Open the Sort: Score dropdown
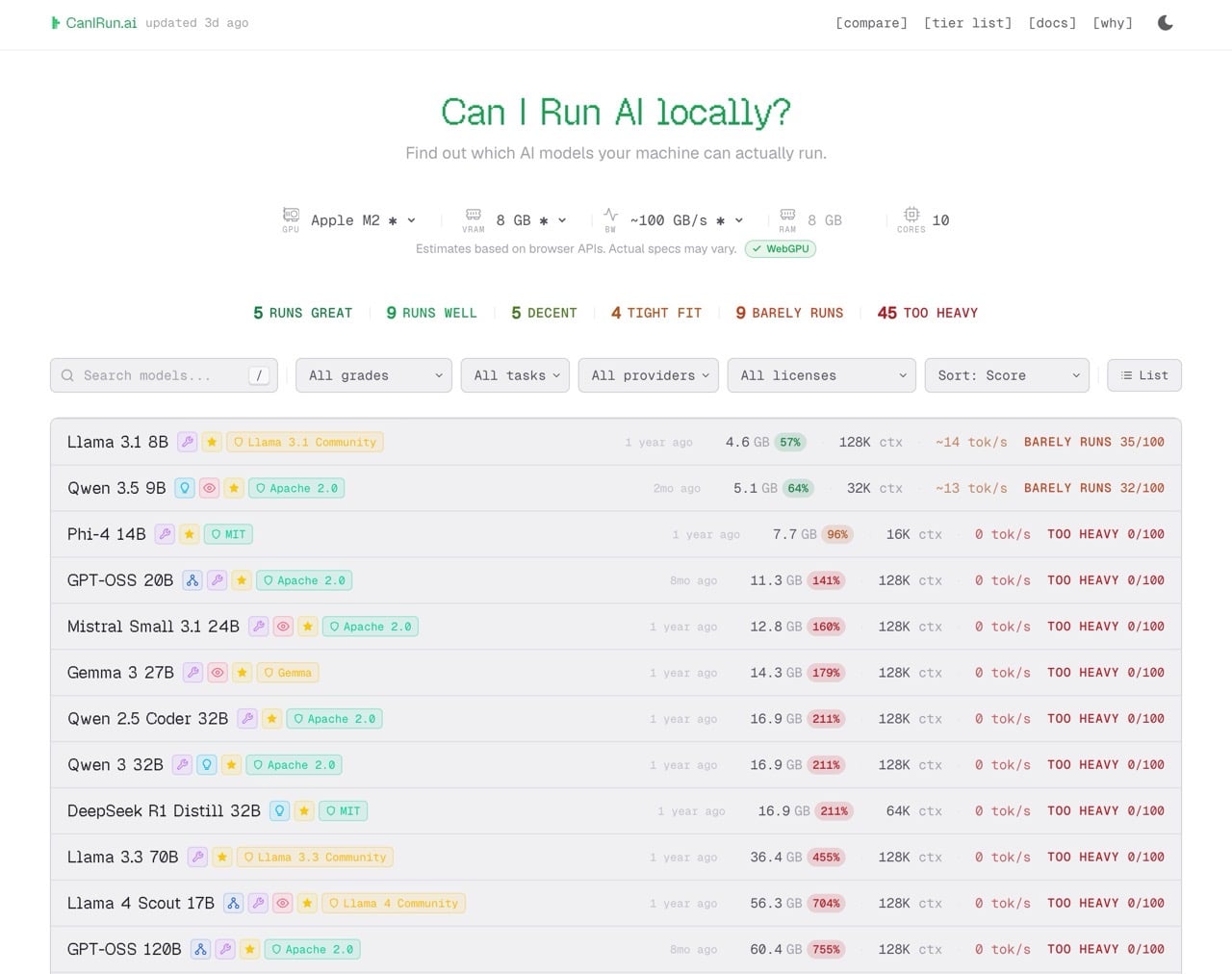Screen dimensions: 1232x974 1006,375
